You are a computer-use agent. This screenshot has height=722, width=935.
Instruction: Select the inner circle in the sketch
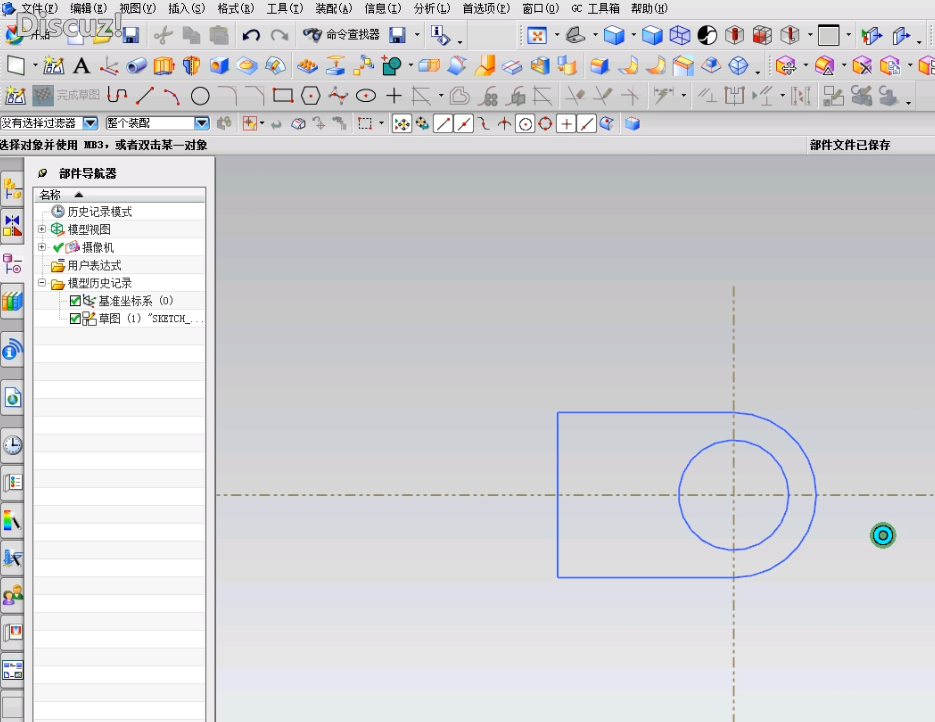(679, 495)
